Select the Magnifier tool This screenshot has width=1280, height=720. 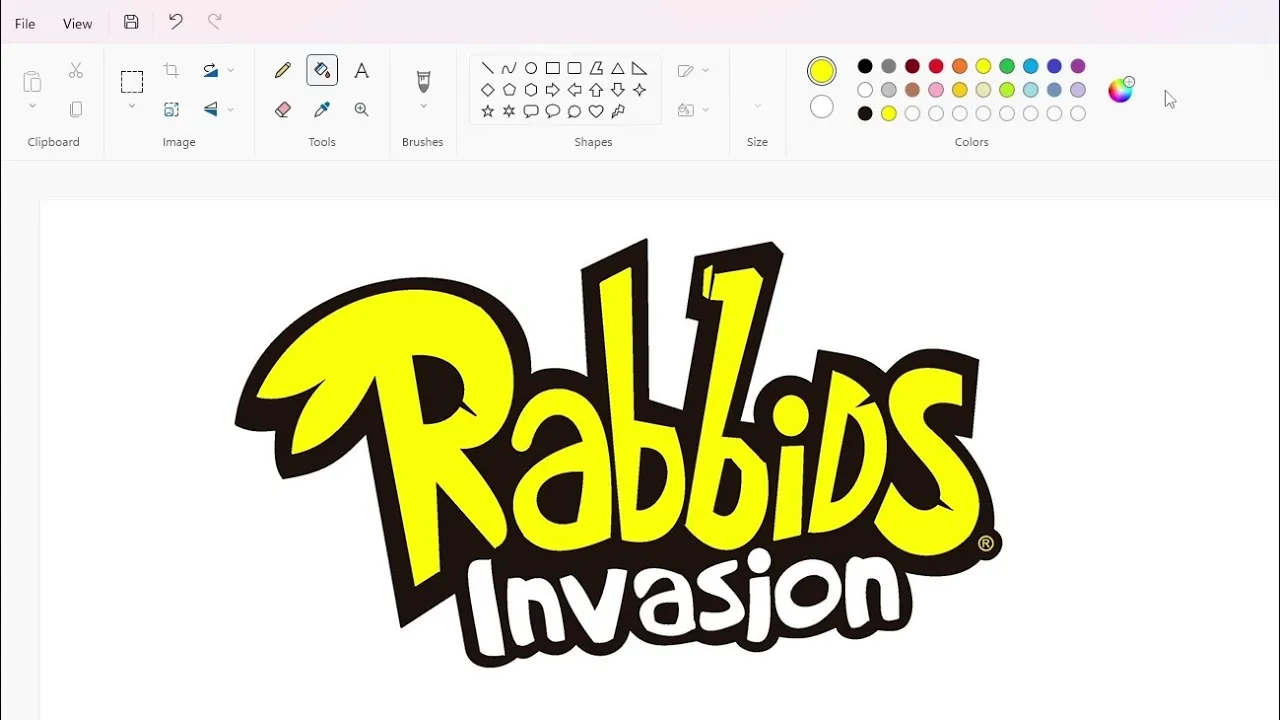click(362, 109)
